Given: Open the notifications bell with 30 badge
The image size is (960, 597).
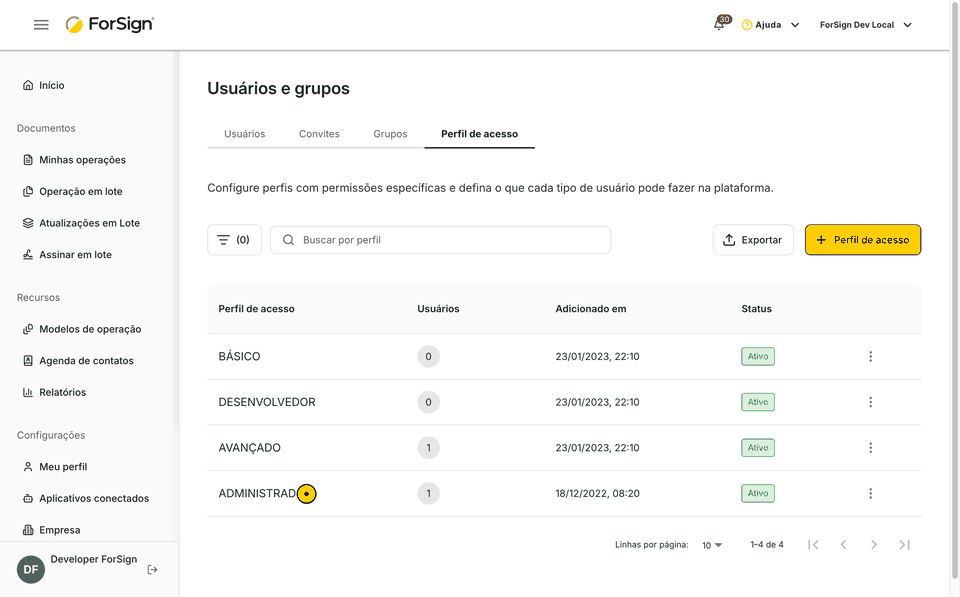Looking at the screenshot, I should click(719, 24).
